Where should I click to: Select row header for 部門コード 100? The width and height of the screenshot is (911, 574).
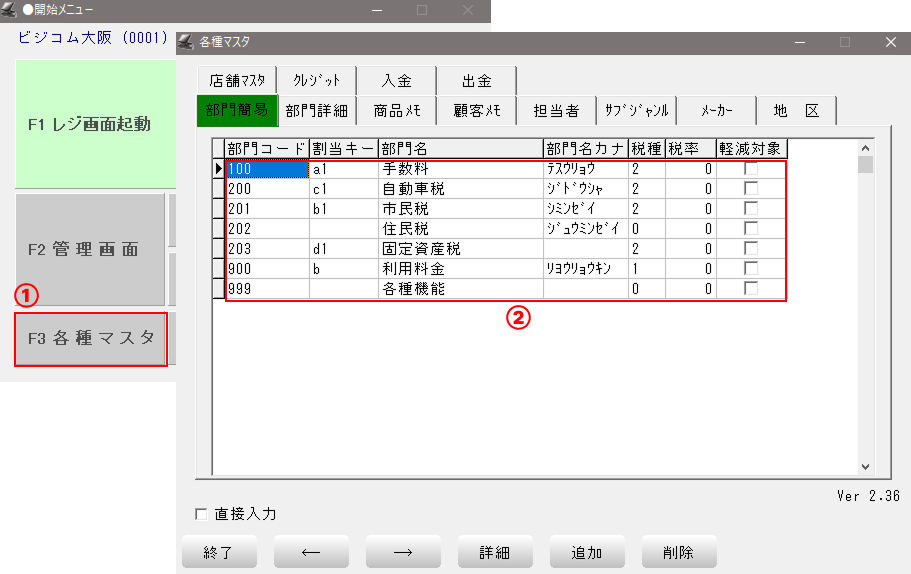point(219,169)
